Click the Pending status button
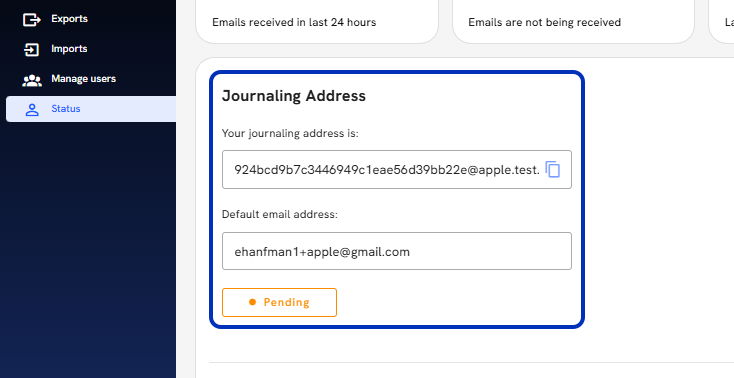This screenshot has width=734, height=378. (x=279, y=302)
